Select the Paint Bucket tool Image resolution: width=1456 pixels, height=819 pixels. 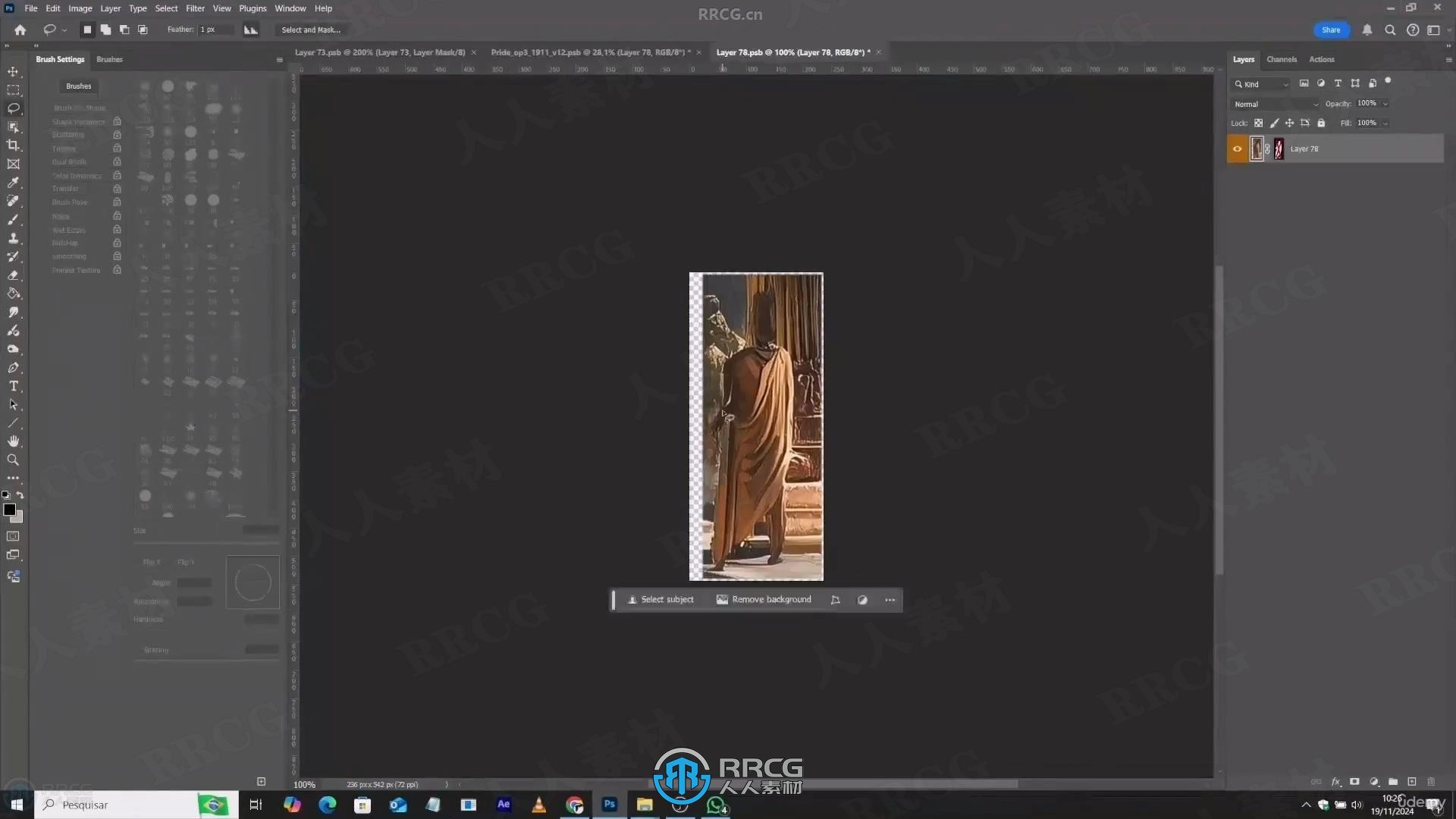tap(13, 293)
